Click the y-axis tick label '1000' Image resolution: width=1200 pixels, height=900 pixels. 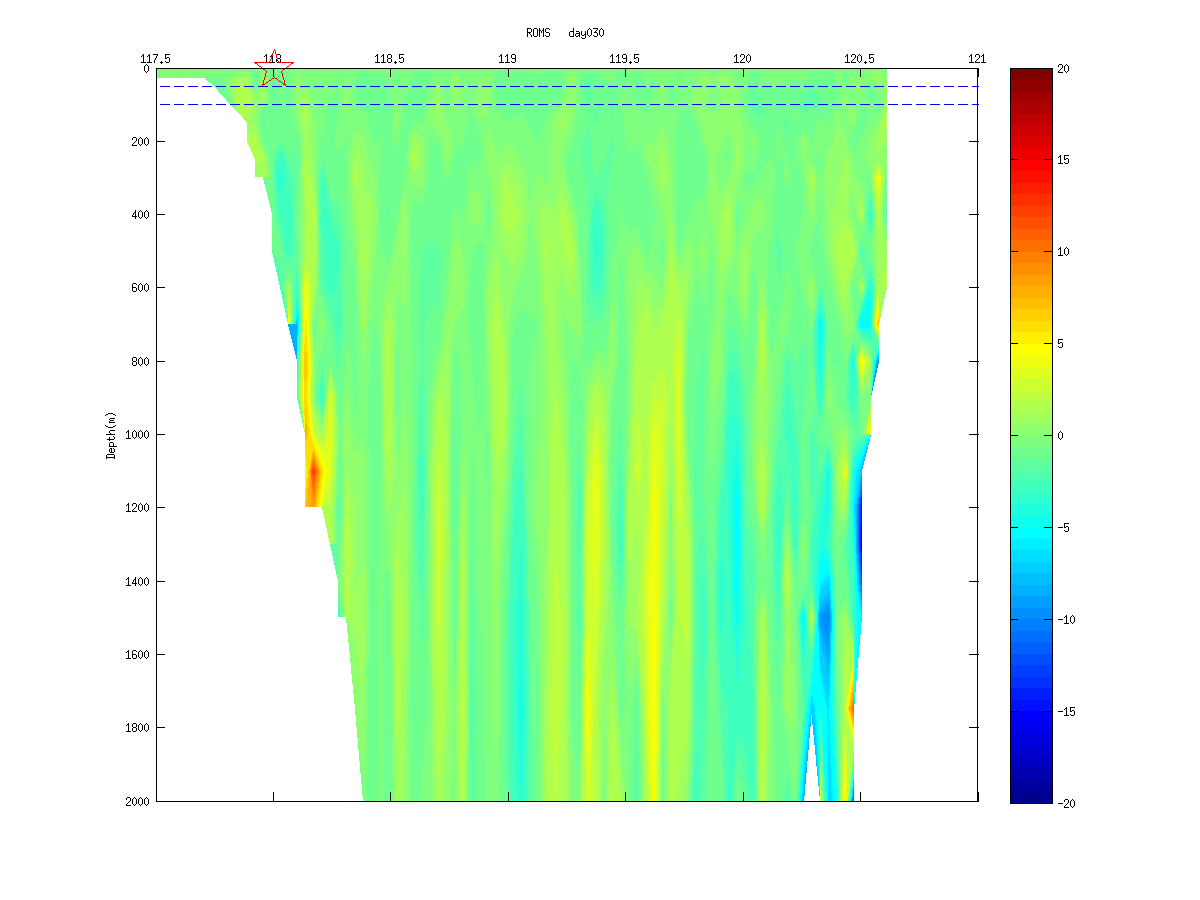pos(137,435)
